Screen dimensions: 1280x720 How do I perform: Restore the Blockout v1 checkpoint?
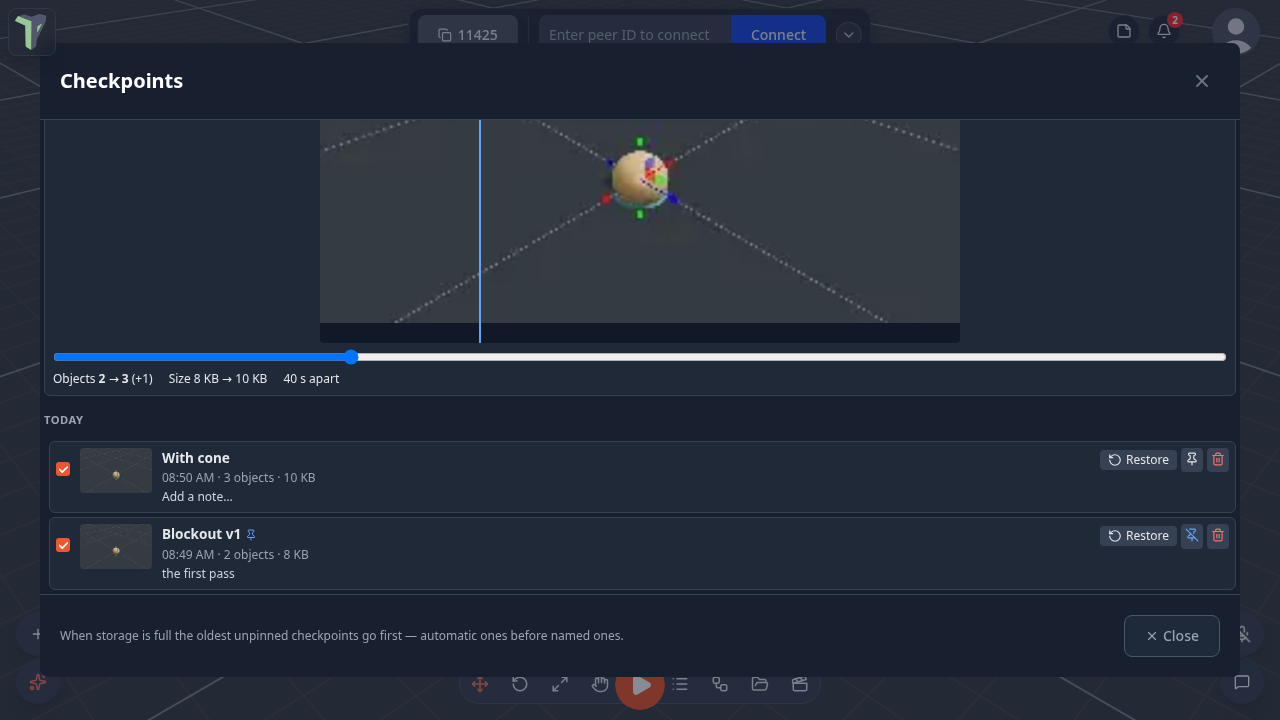coord(1138,535)
